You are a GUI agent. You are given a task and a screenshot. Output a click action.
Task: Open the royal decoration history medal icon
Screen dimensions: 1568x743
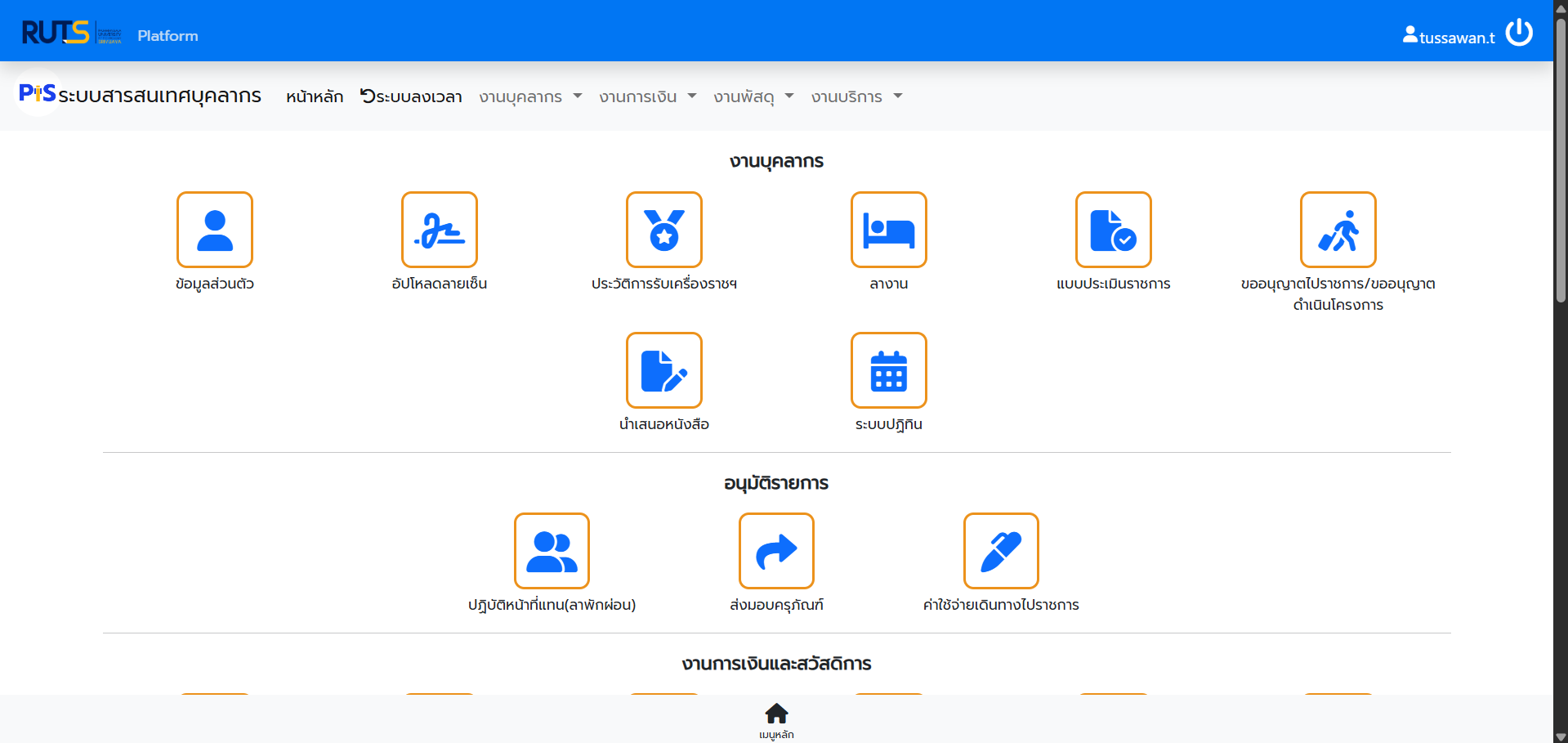[663, 230]
